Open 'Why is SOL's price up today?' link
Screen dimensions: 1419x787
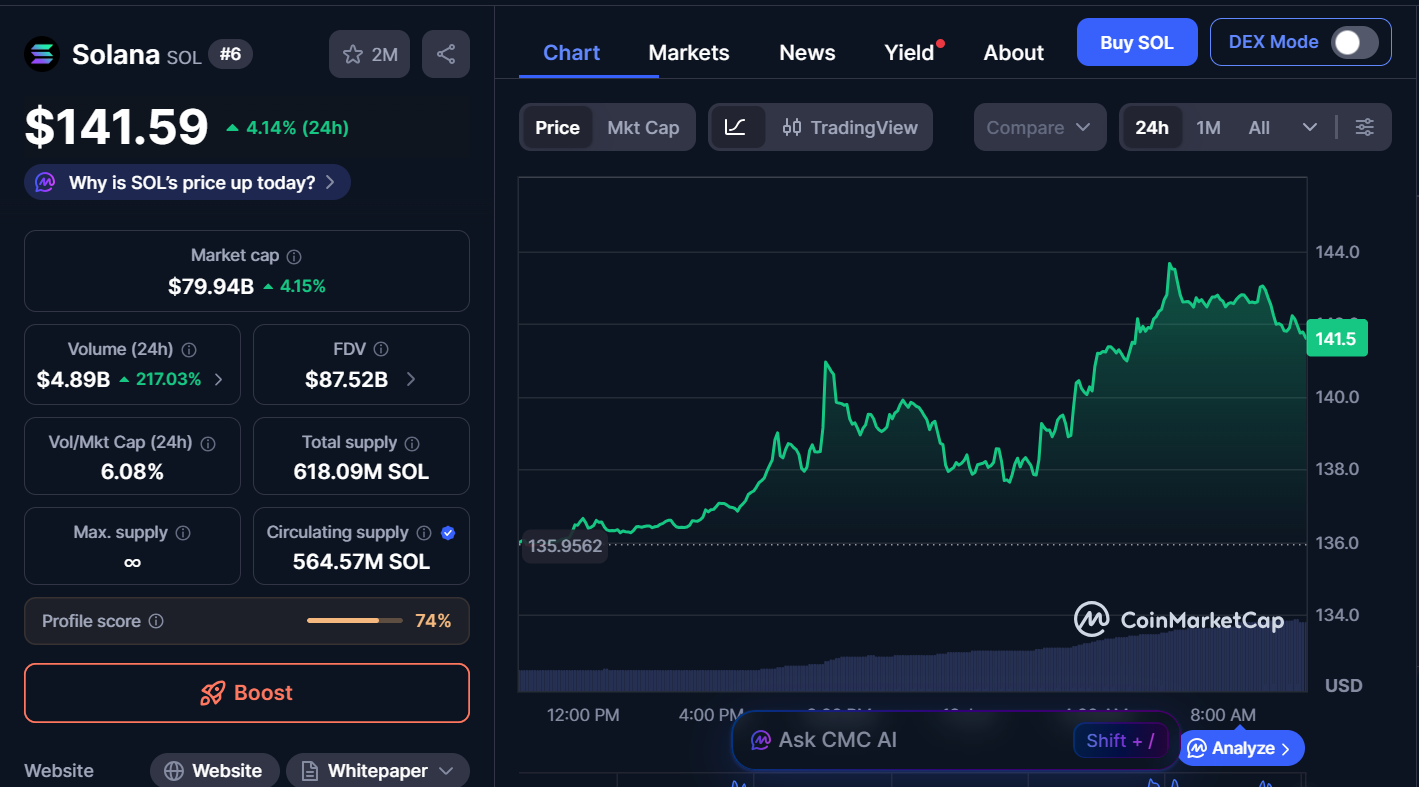click(186, 181)
